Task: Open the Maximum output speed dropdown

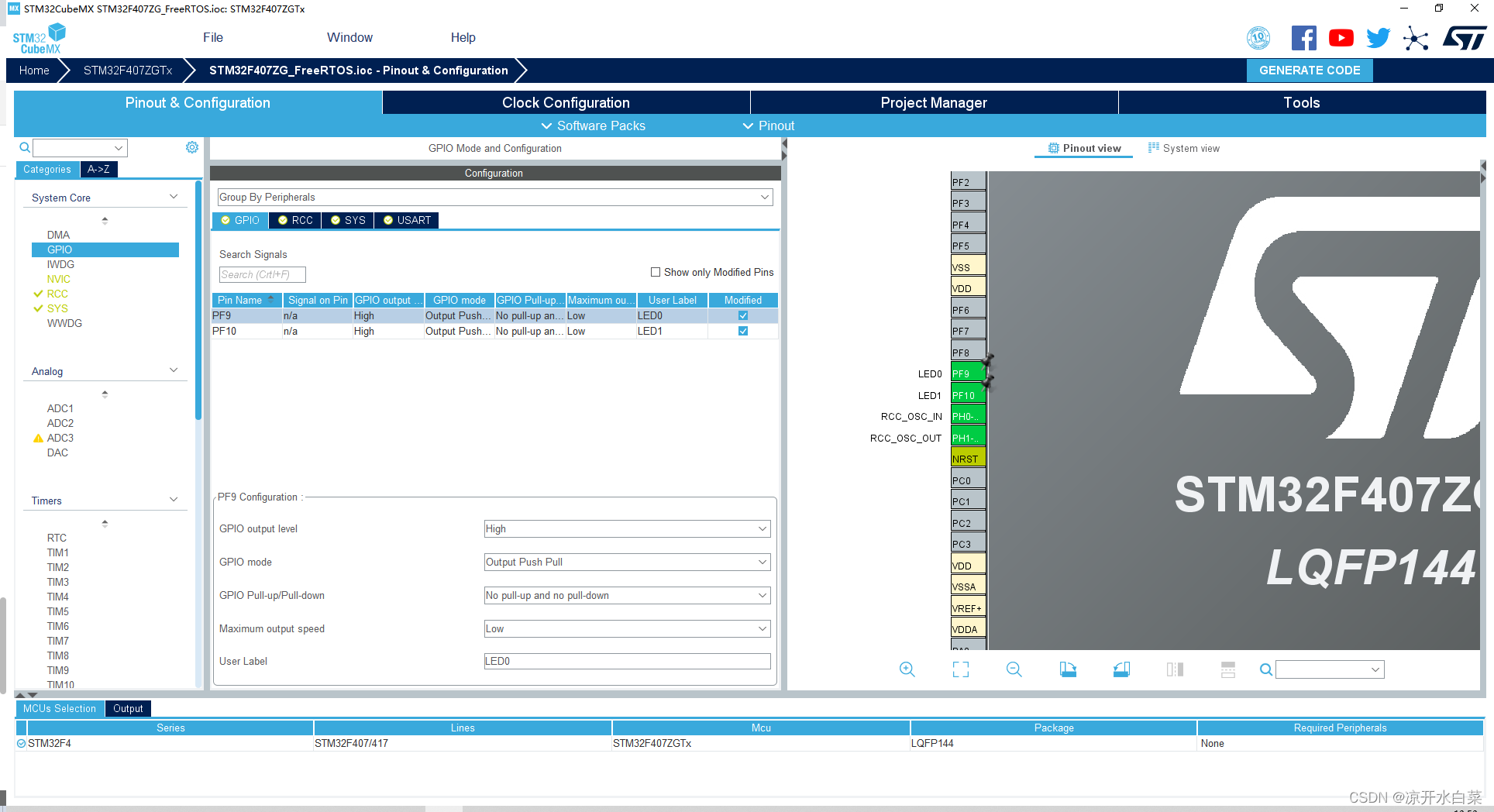Action: pyautogui.click(x=627, y=628)
